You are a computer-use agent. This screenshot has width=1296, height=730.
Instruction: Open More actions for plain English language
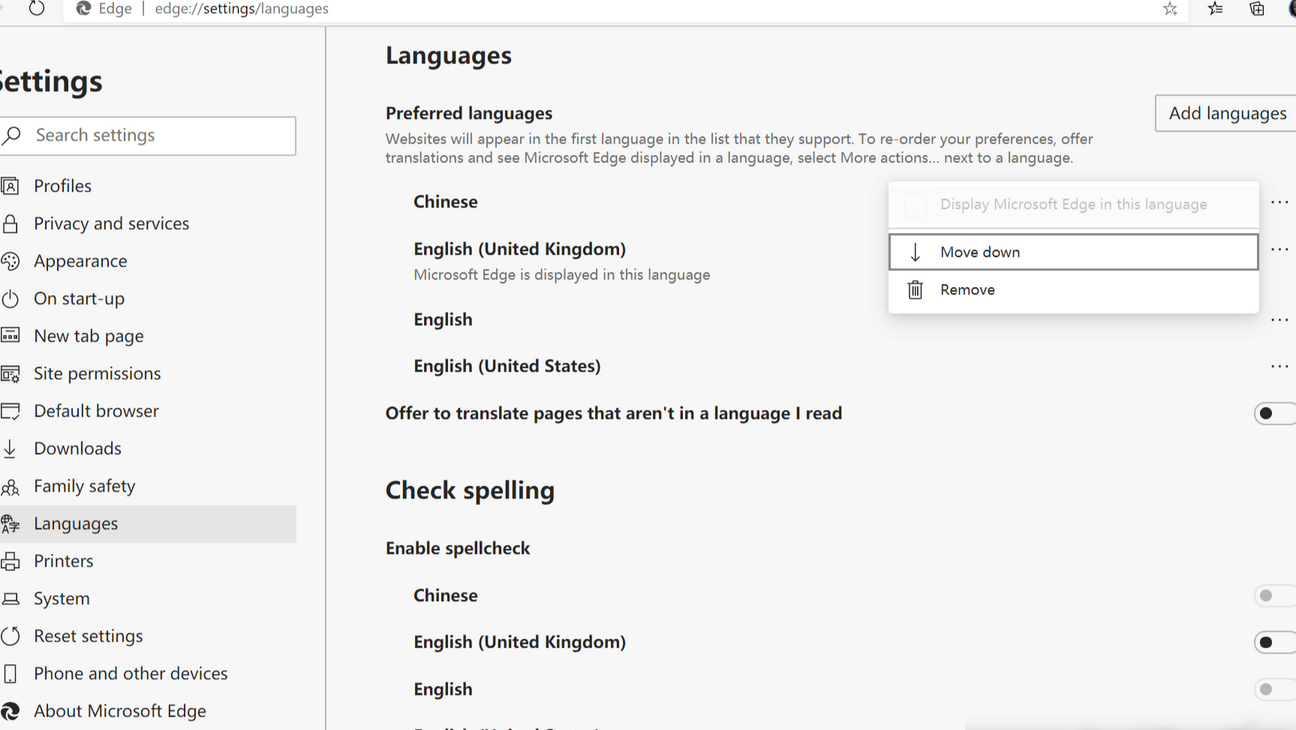click(x=1279, y=320)
